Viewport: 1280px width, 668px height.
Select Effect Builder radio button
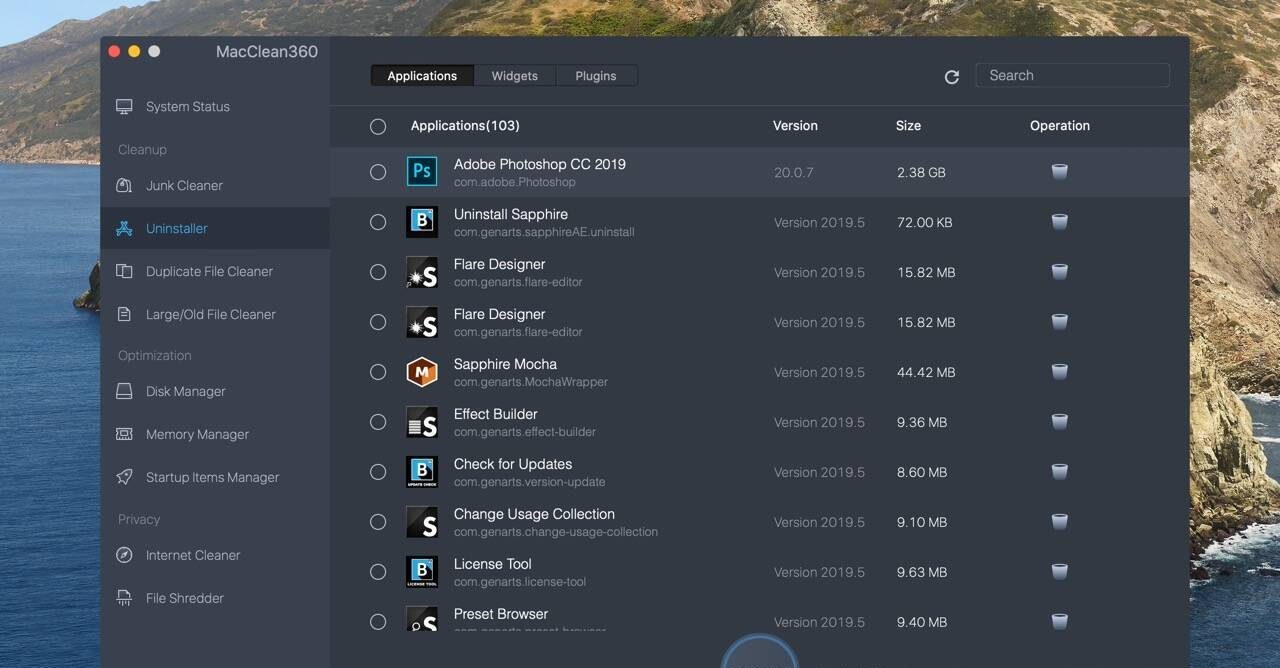click(x=378, y=422)
